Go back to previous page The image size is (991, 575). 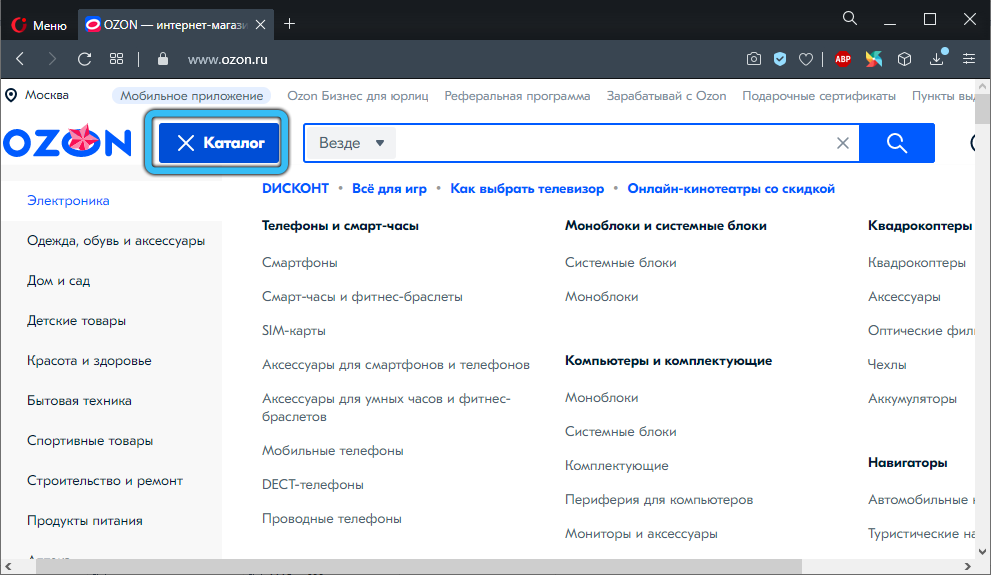point(20,59)
